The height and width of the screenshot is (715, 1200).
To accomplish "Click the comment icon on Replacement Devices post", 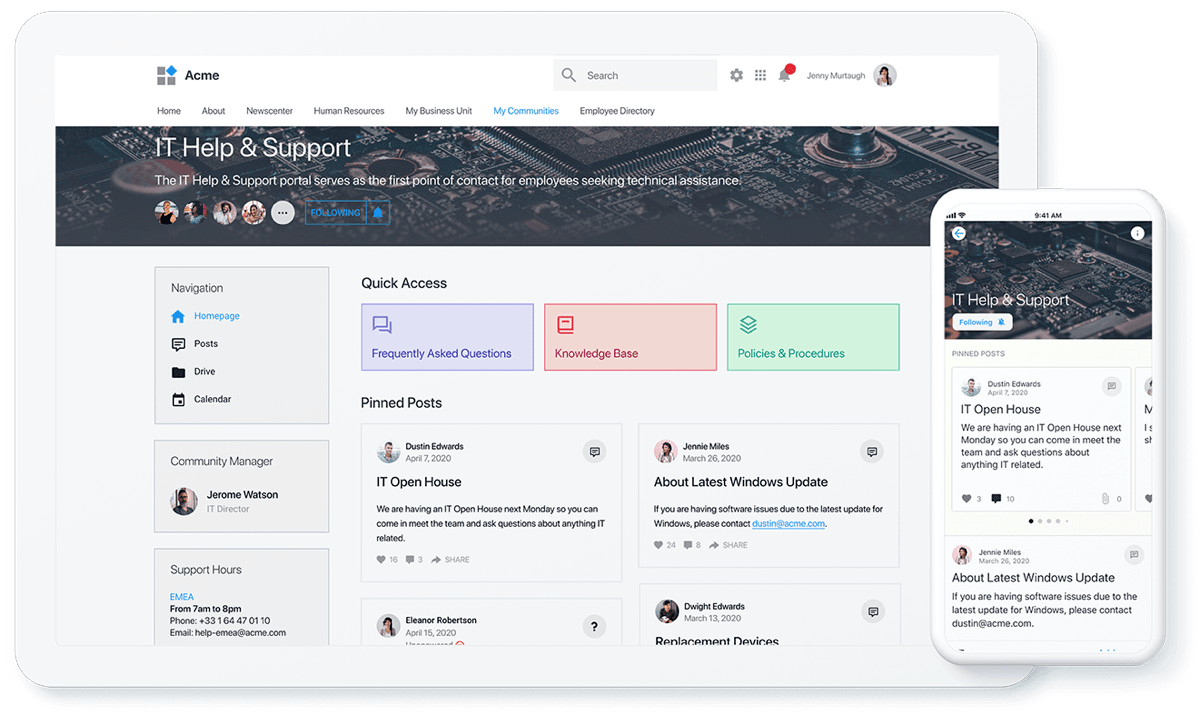I will point(873,612).
